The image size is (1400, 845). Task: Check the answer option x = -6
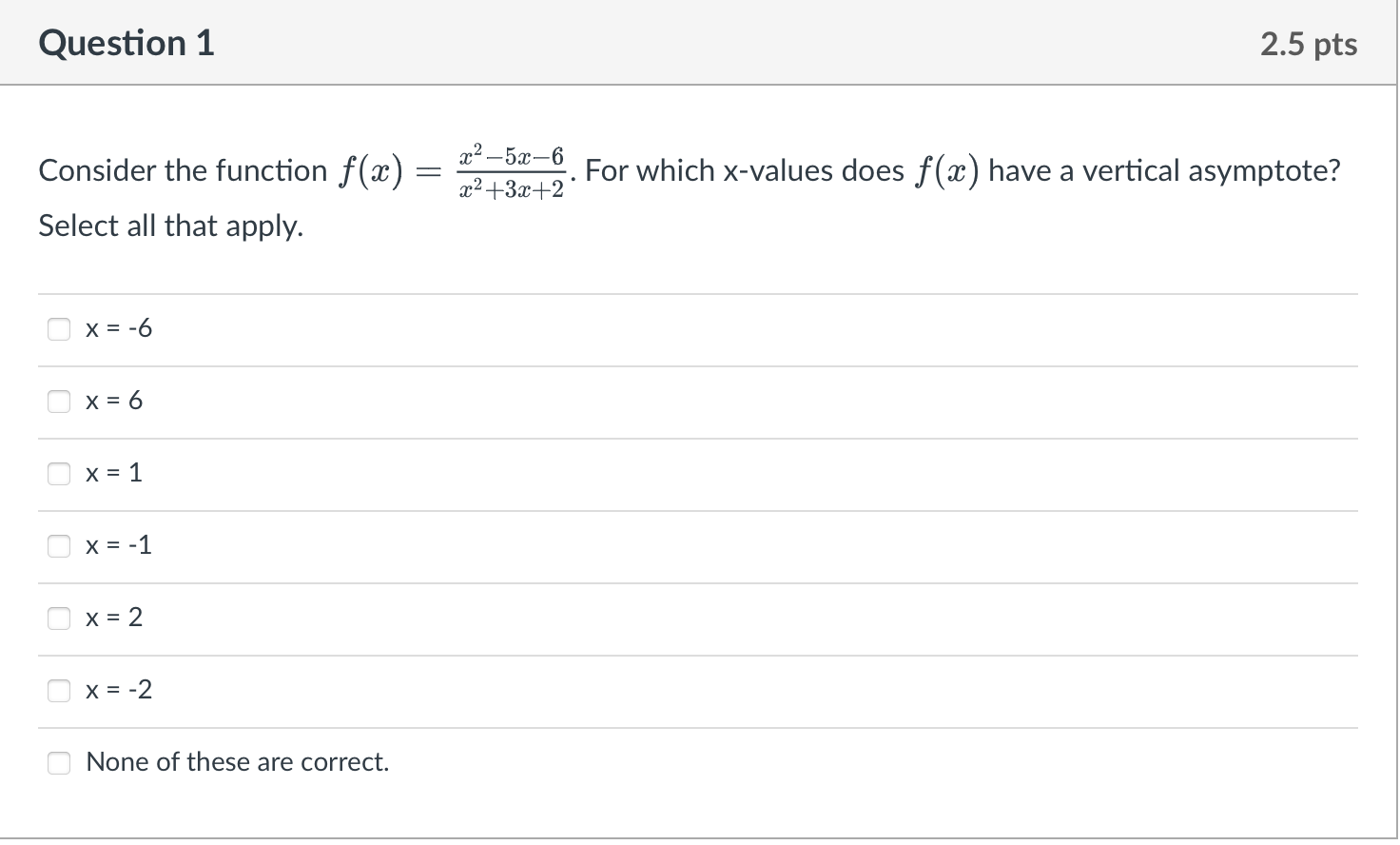pyautogui.click(x=58, y=329)
